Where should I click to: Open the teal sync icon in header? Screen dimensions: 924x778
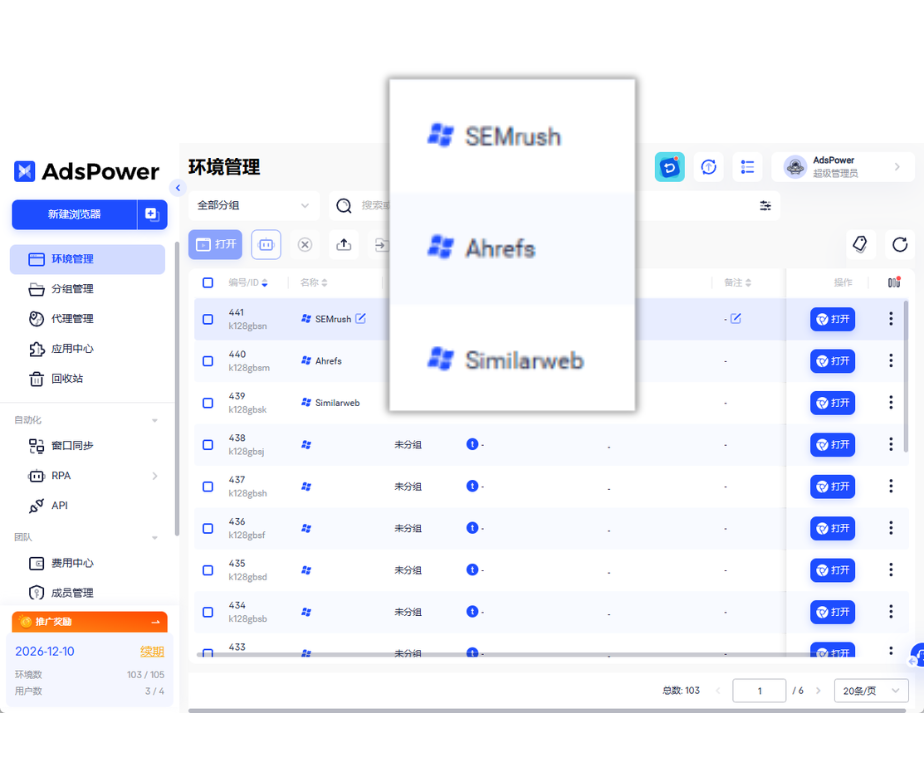pos(669,167)
